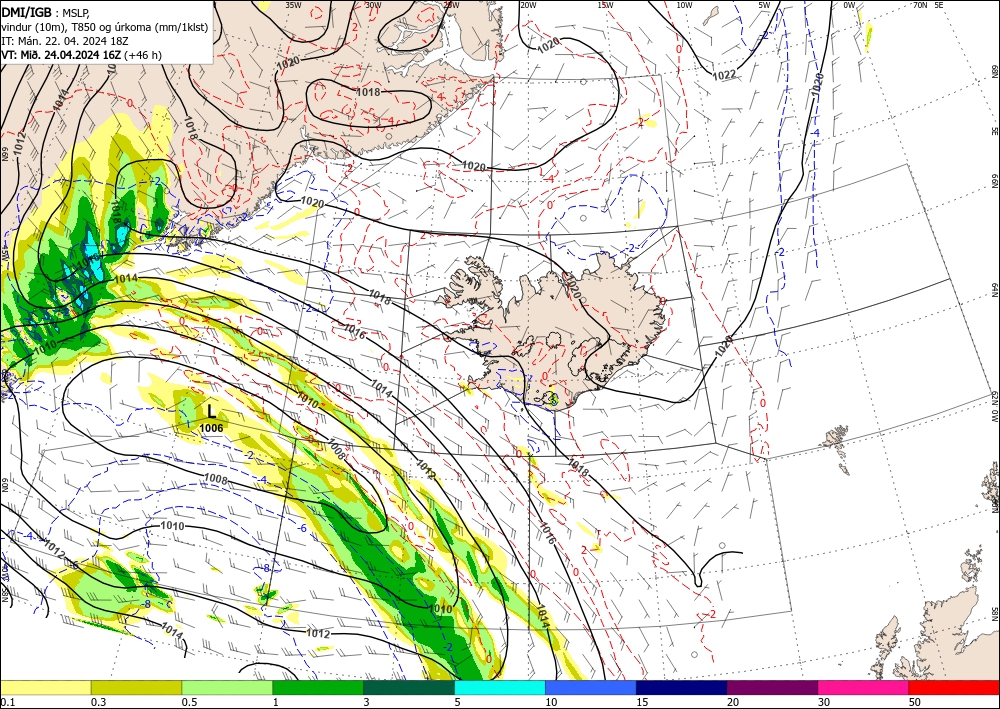
Task: Click the olive 0.3 mm legend swatch
Action: [136, 687]
